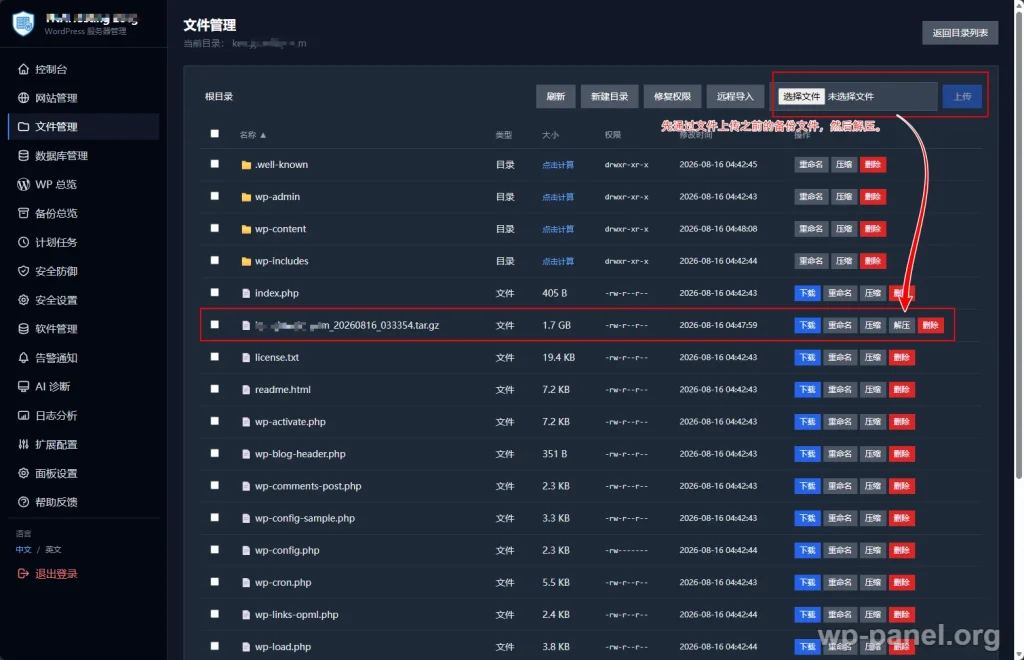The width and height of the screenshot is (1024, 660).
Task: Click the file icon beside license.txt
Action: click(x=246, y=358)
